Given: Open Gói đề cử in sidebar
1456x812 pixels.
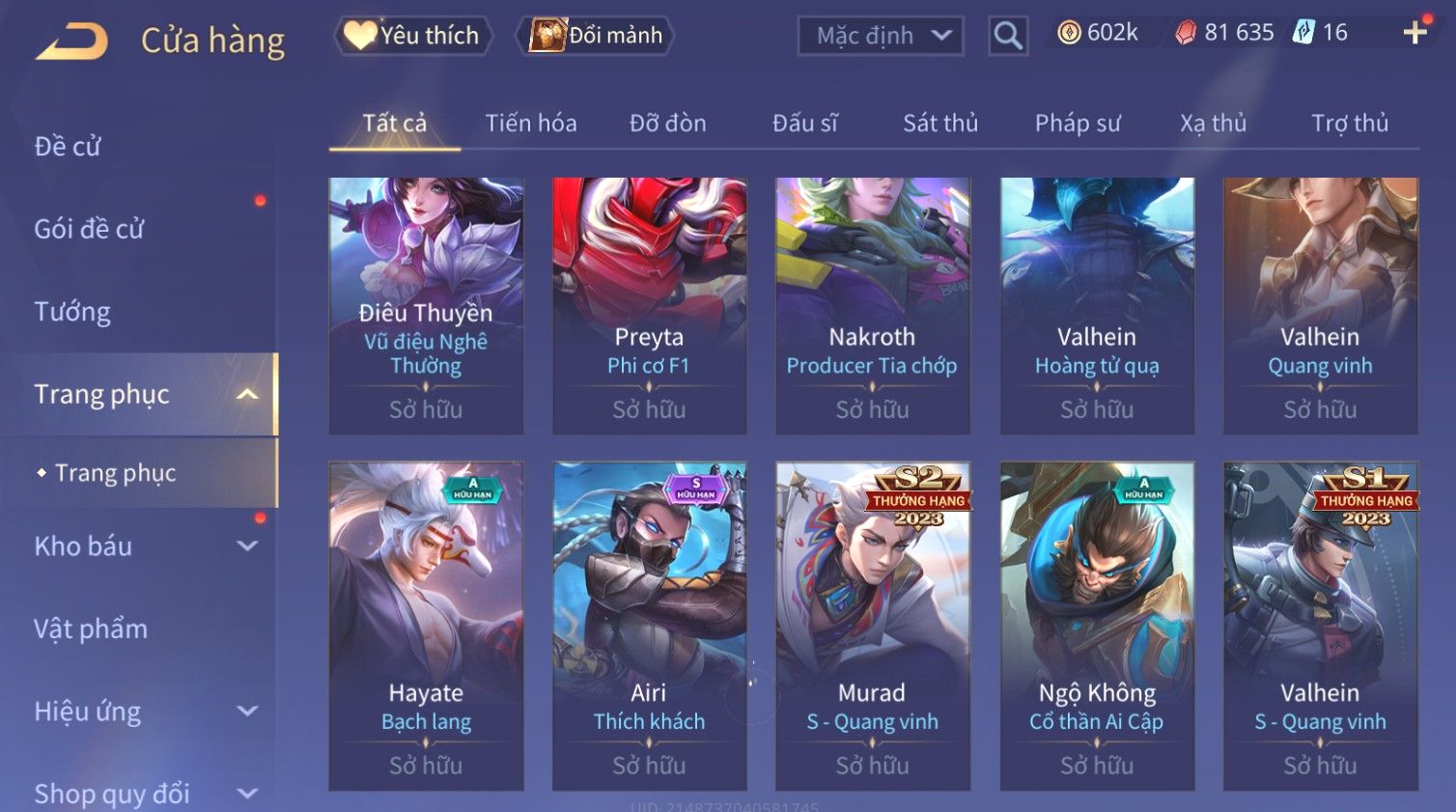Looking at the screenshot, I should click(89, 229).
